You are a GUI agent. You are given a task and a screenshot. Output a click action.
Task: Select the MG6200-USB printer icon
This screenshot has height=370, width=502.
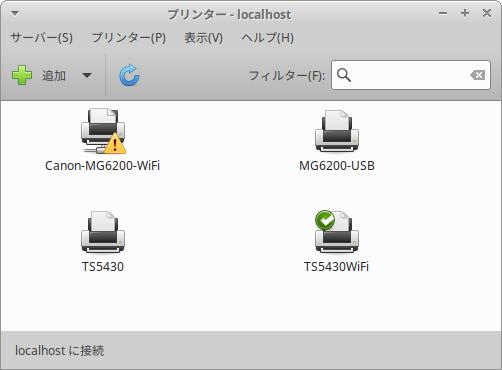pos(337,131)
